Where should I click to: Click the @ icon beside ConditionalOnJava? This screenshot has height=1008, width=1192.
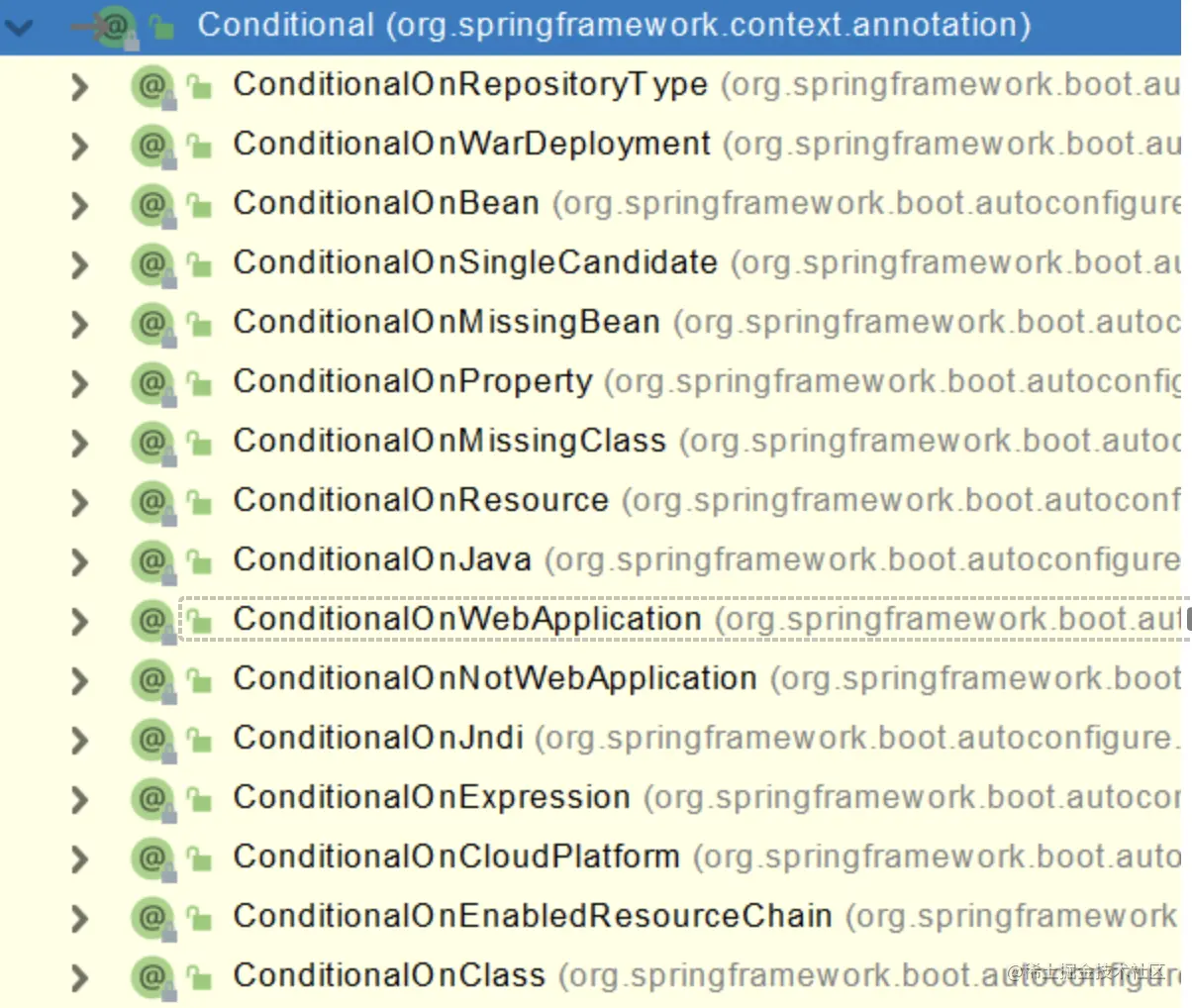153,562
